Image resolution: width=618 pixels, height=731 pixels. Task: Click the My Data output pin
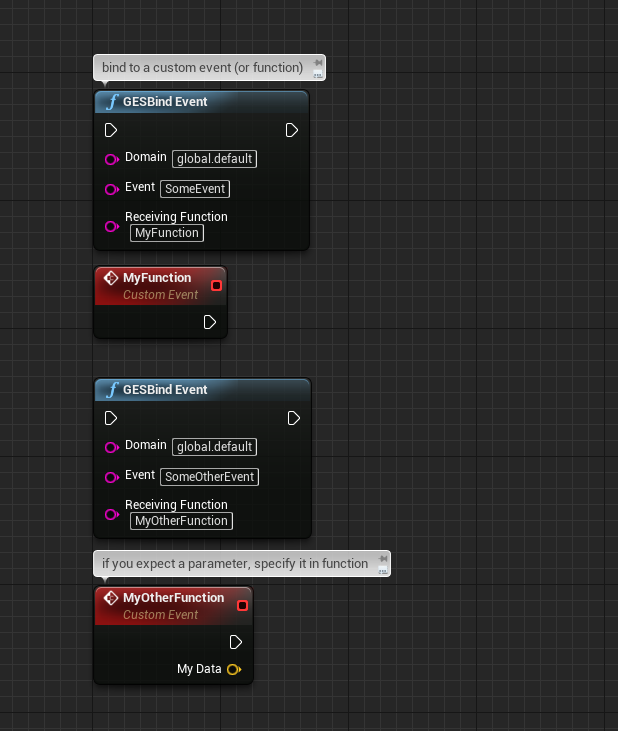coord(234,669)
